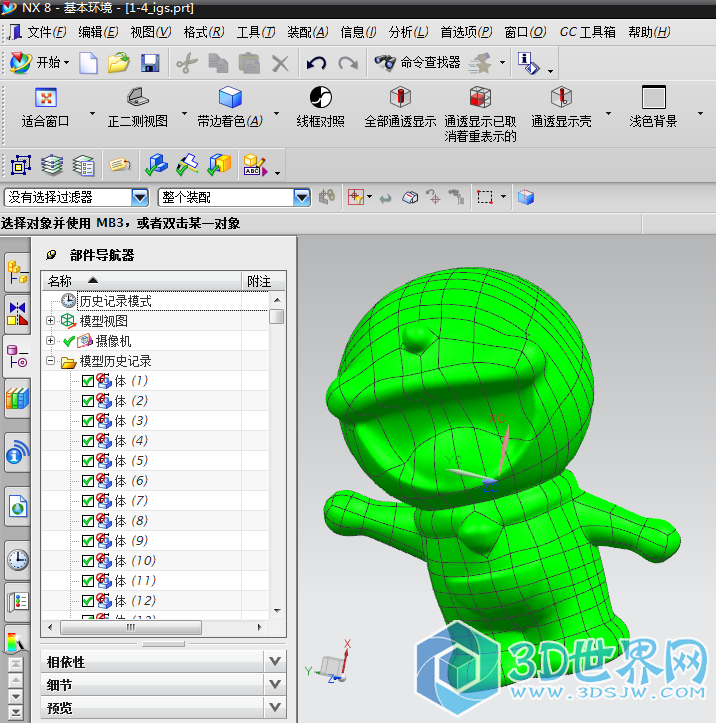
Task: Click Fit to Window (适合窗口) icon
Action: point(45,98)
